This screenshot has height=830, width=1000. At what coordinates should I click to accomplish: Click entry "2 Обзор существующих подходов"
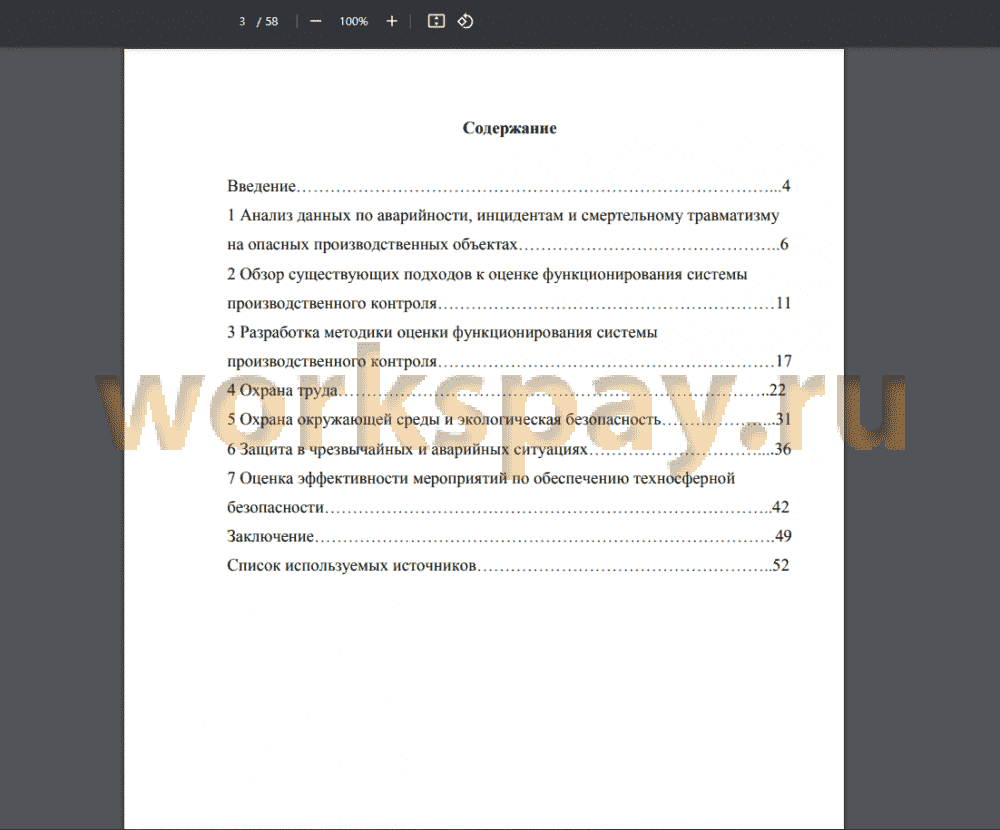[x=487, y=274]
